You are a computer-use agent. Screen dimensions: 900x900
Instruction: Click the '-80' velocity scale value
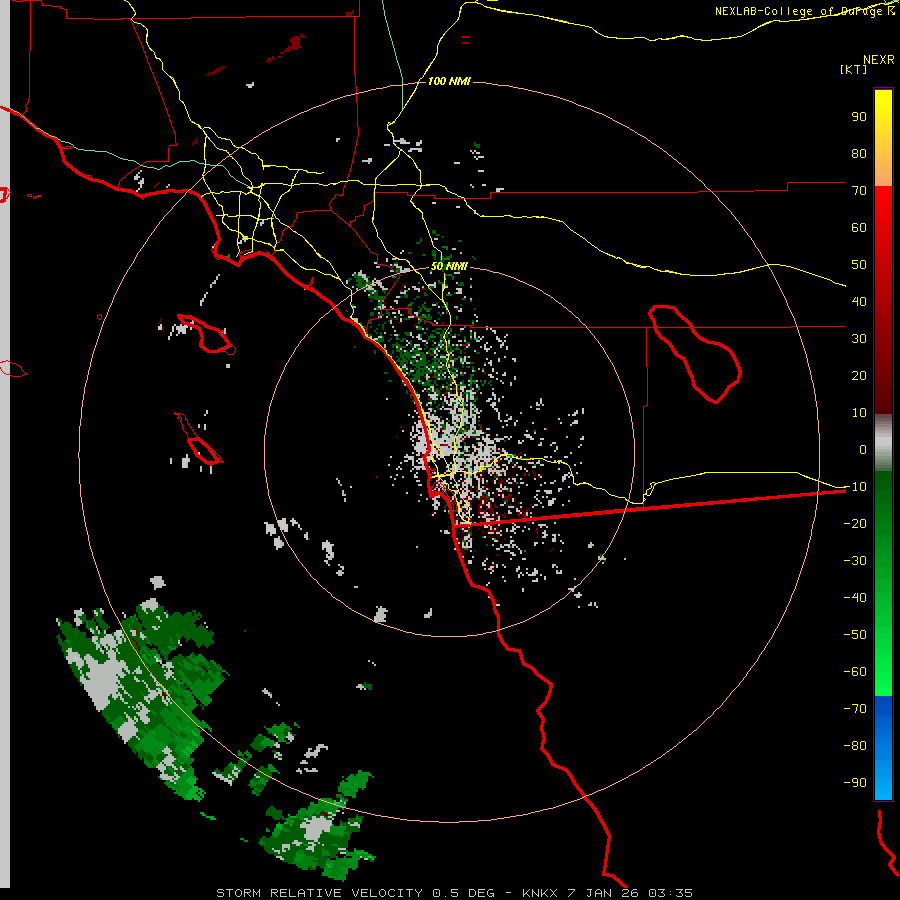(855, 746)
